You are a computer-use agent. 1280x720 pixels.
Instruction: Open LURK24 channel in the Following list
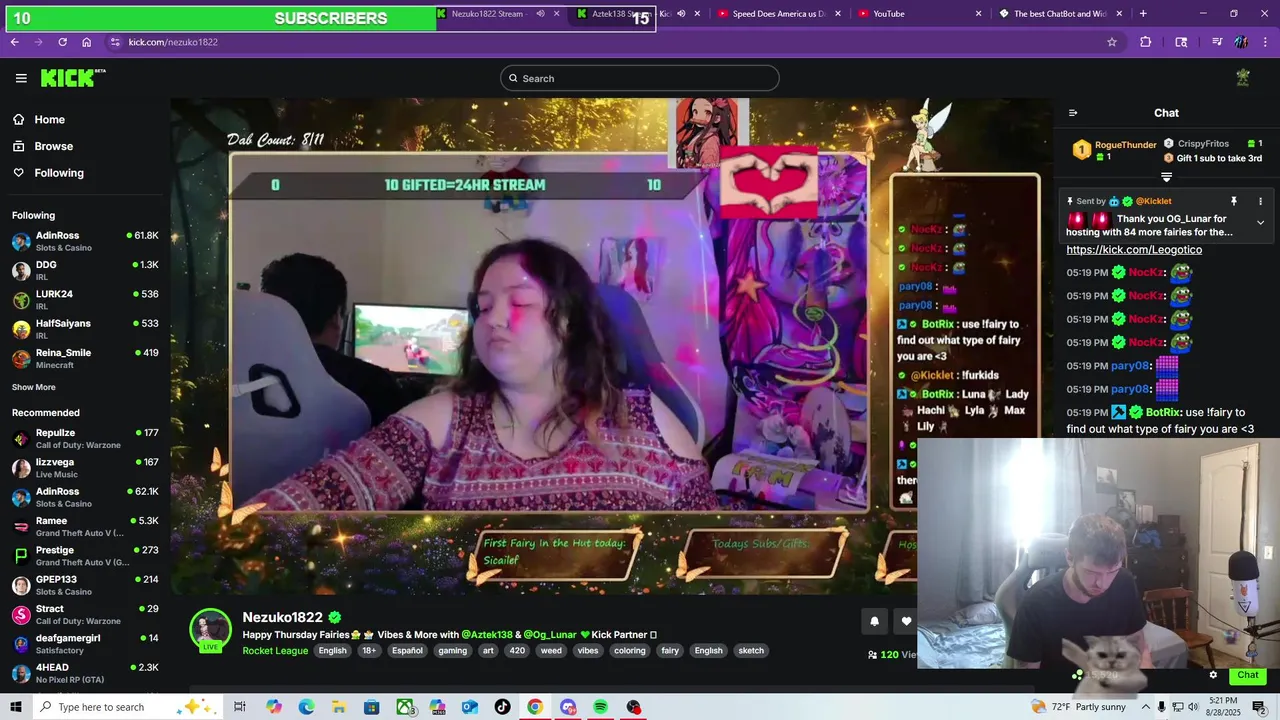pyautogui.click(x=85, y=300)
